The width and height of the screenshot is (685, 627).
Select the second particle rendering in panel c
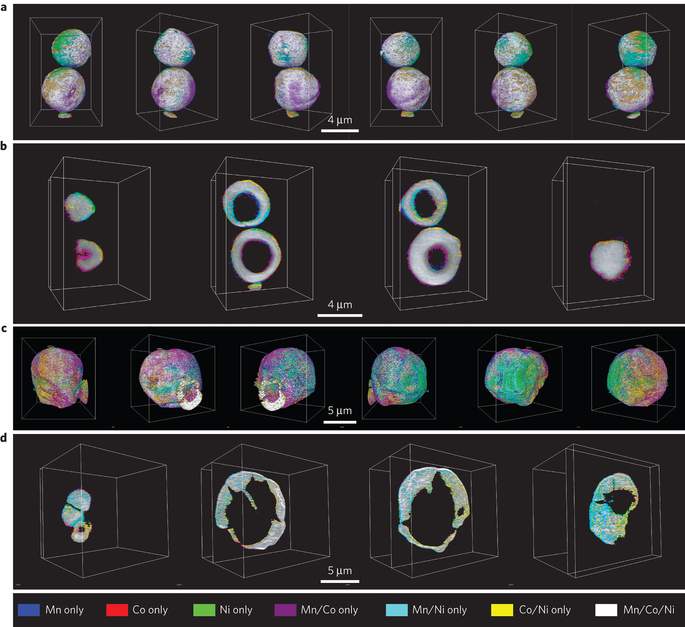[x=173, y=378]
